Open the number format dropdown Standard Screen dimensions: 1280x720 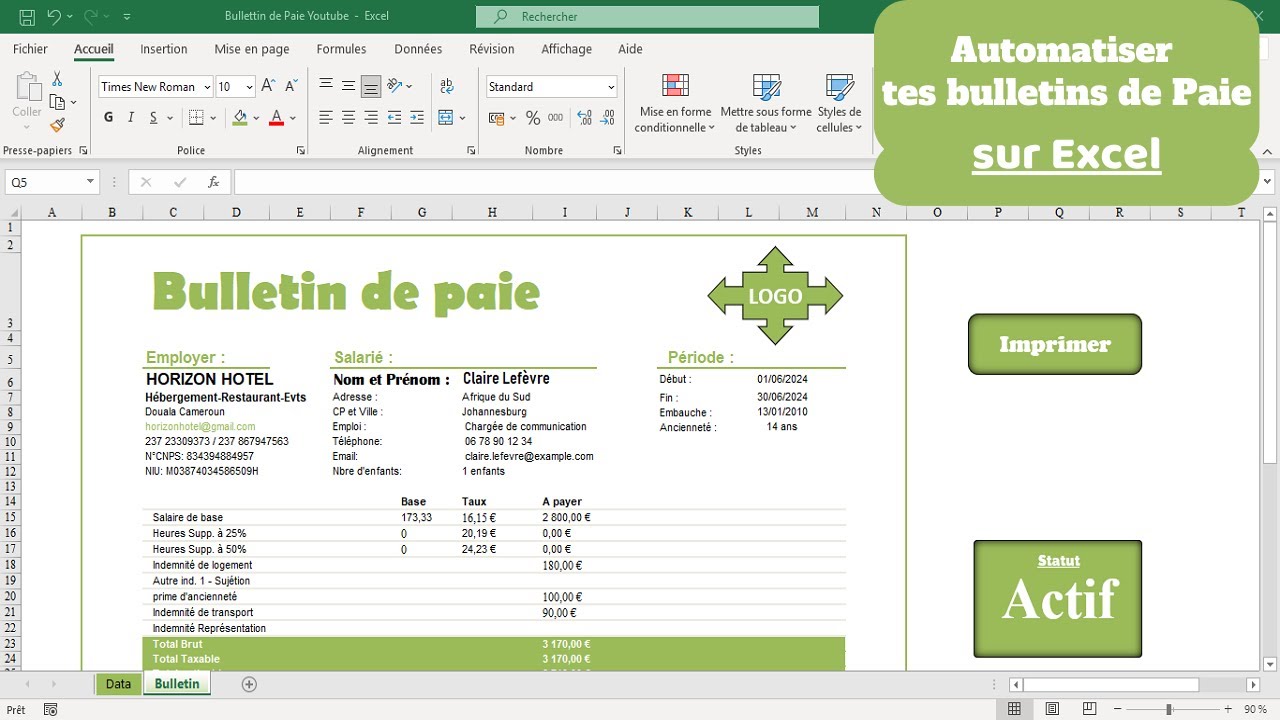click(x=611, y=87)
